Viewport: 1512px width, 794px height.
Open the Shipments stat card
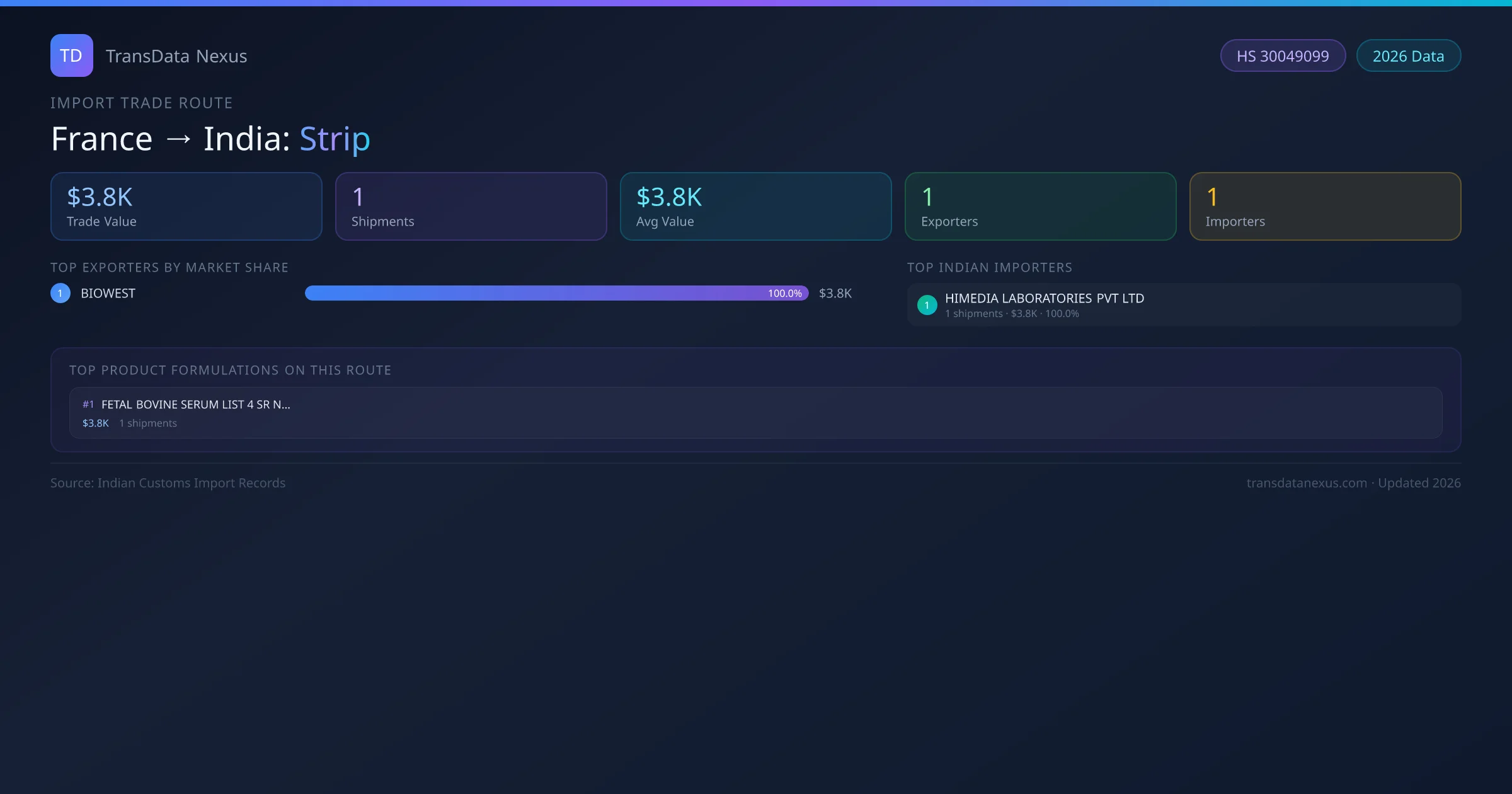click(471, 207)
